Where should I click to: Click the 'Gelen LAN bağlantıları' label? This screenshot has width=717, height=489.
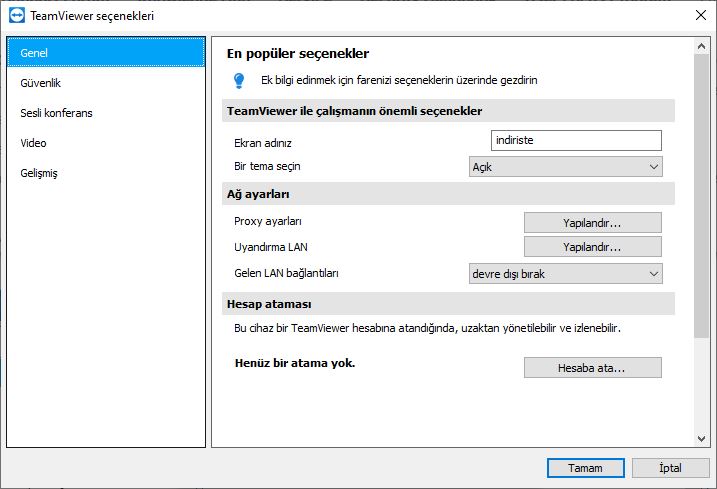286,273
